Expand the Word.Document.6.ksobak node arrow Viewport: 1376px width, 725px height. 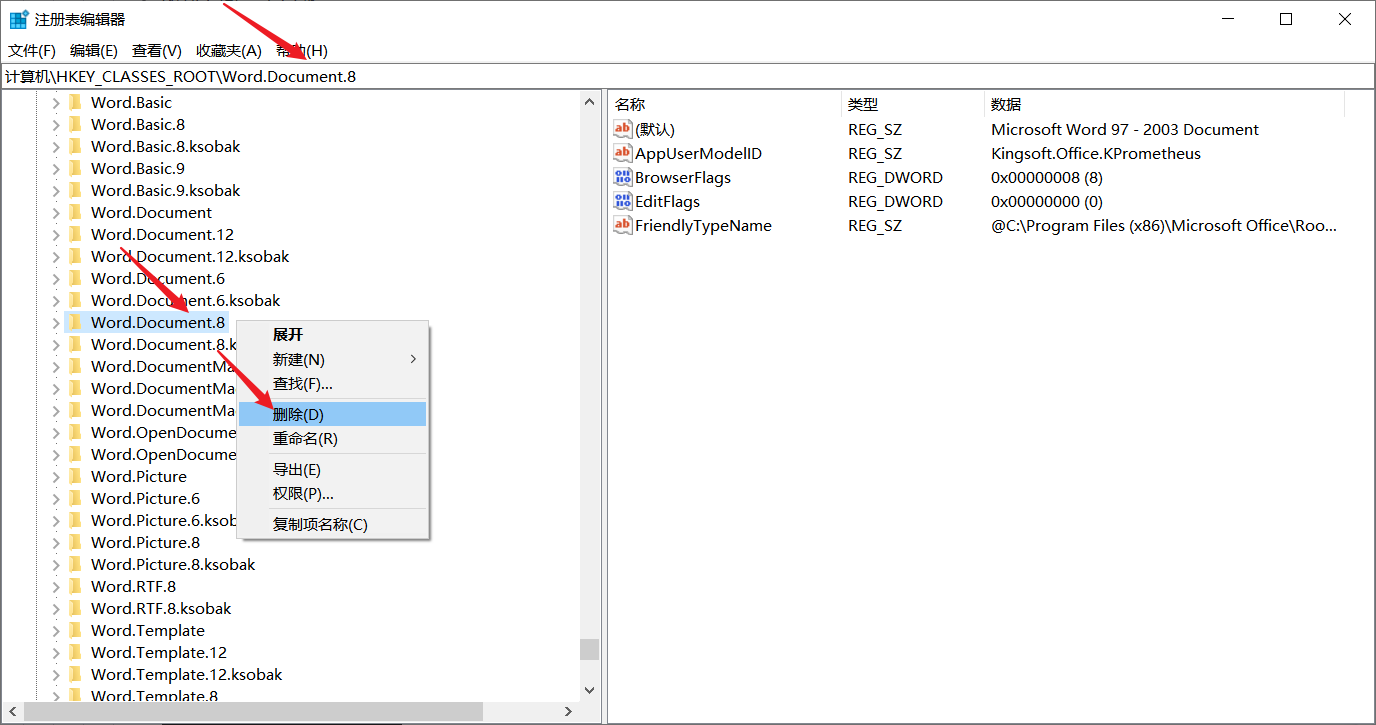pos(56,300)
